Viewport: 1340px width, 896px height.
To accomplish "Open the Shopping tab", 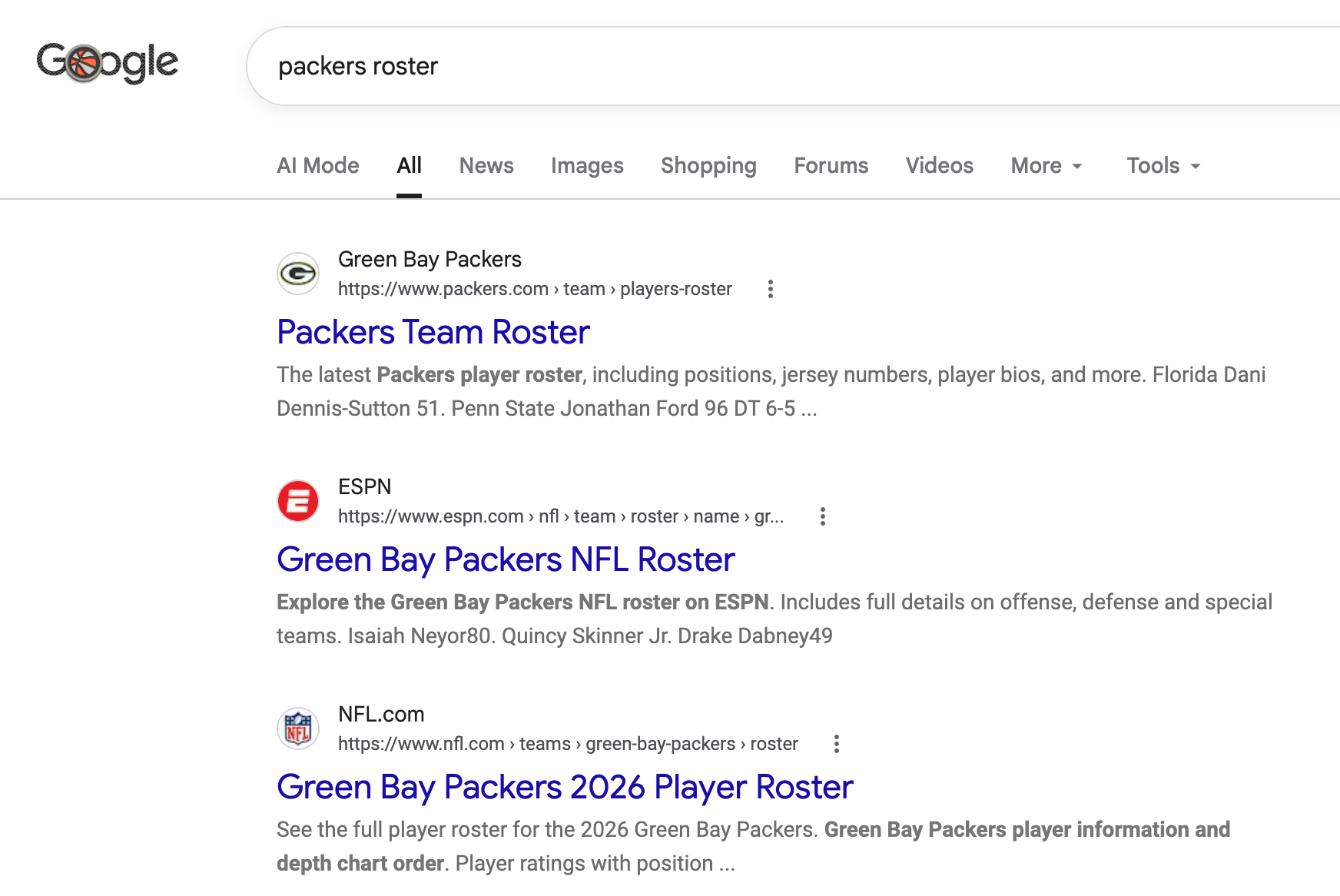I will point(708,165).
